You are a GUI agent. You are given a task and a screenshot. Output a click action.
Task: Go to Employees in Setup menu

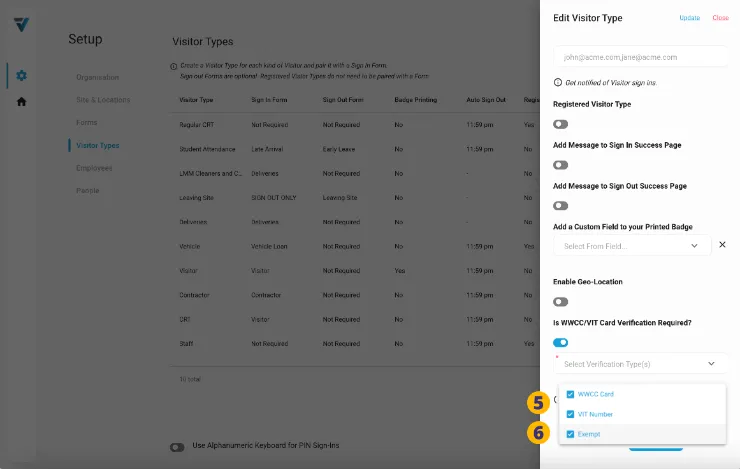click(94, 168)
